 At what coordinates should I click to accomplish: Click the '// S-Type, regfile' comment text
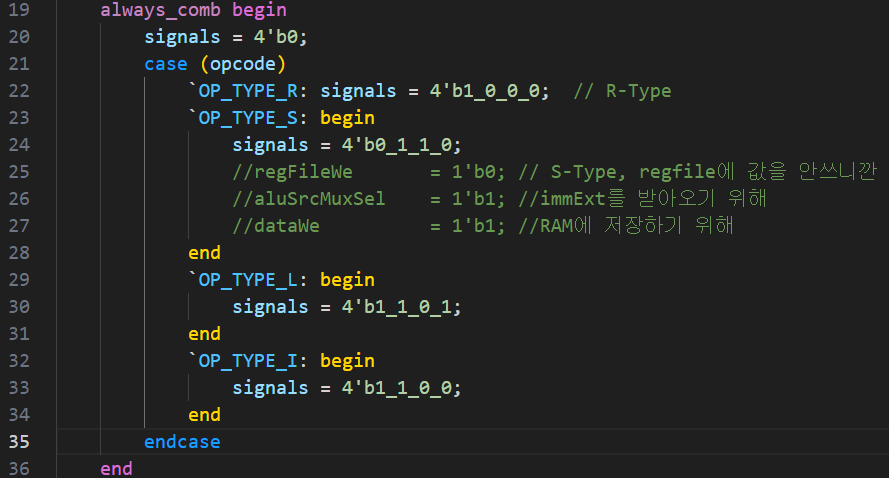pyautogui.click(x=617, y=172)
